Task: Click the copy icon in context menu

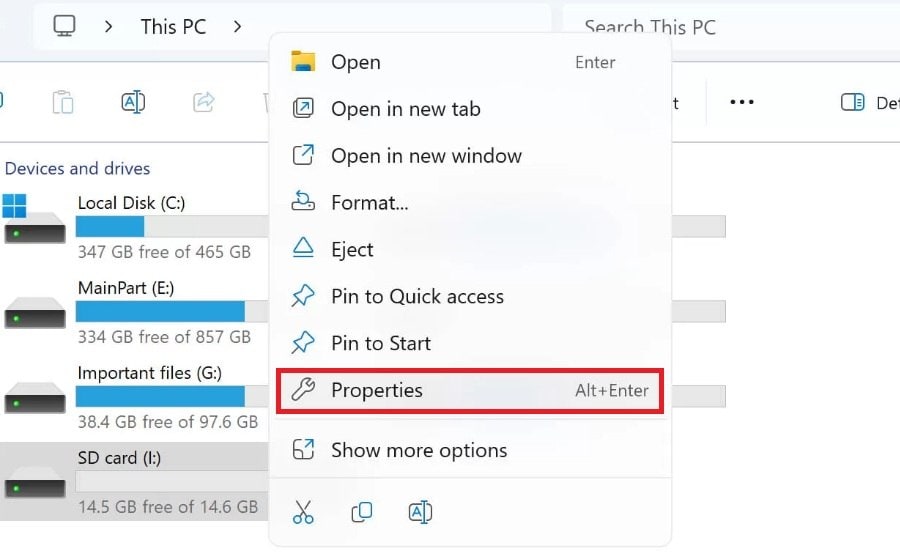Action: click(361, 512)
